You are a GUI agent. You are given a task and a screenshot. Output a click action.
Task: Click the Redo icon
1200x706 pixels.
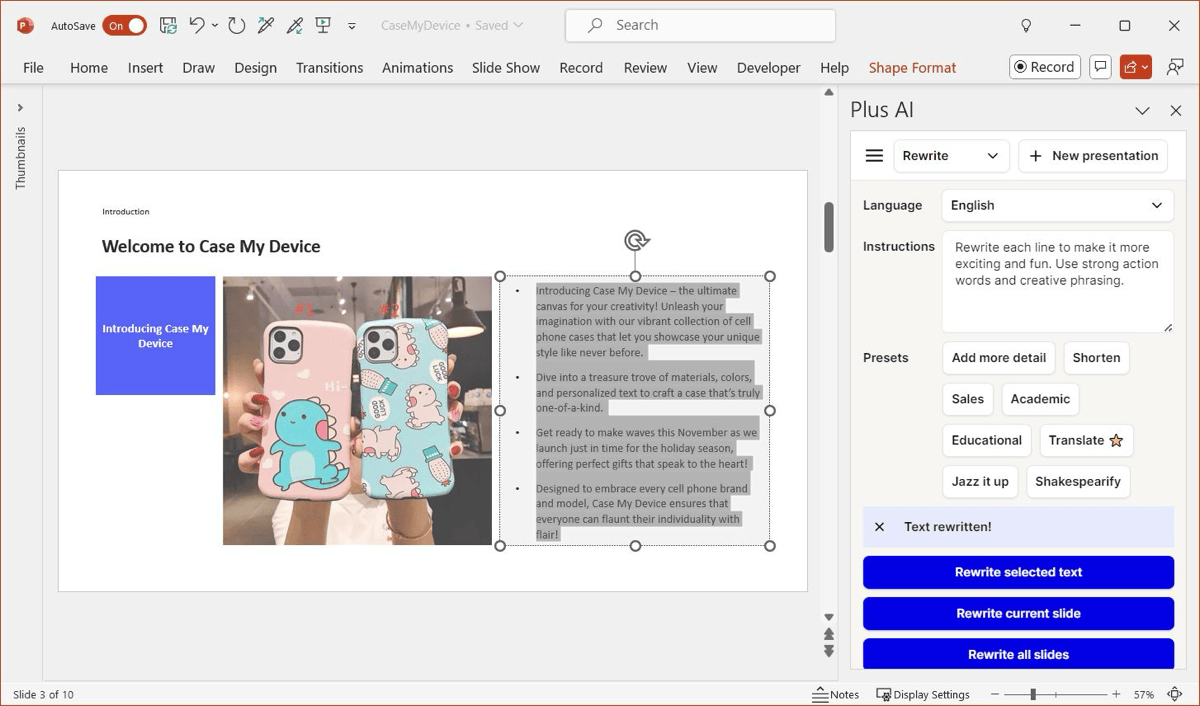(237, 25)
